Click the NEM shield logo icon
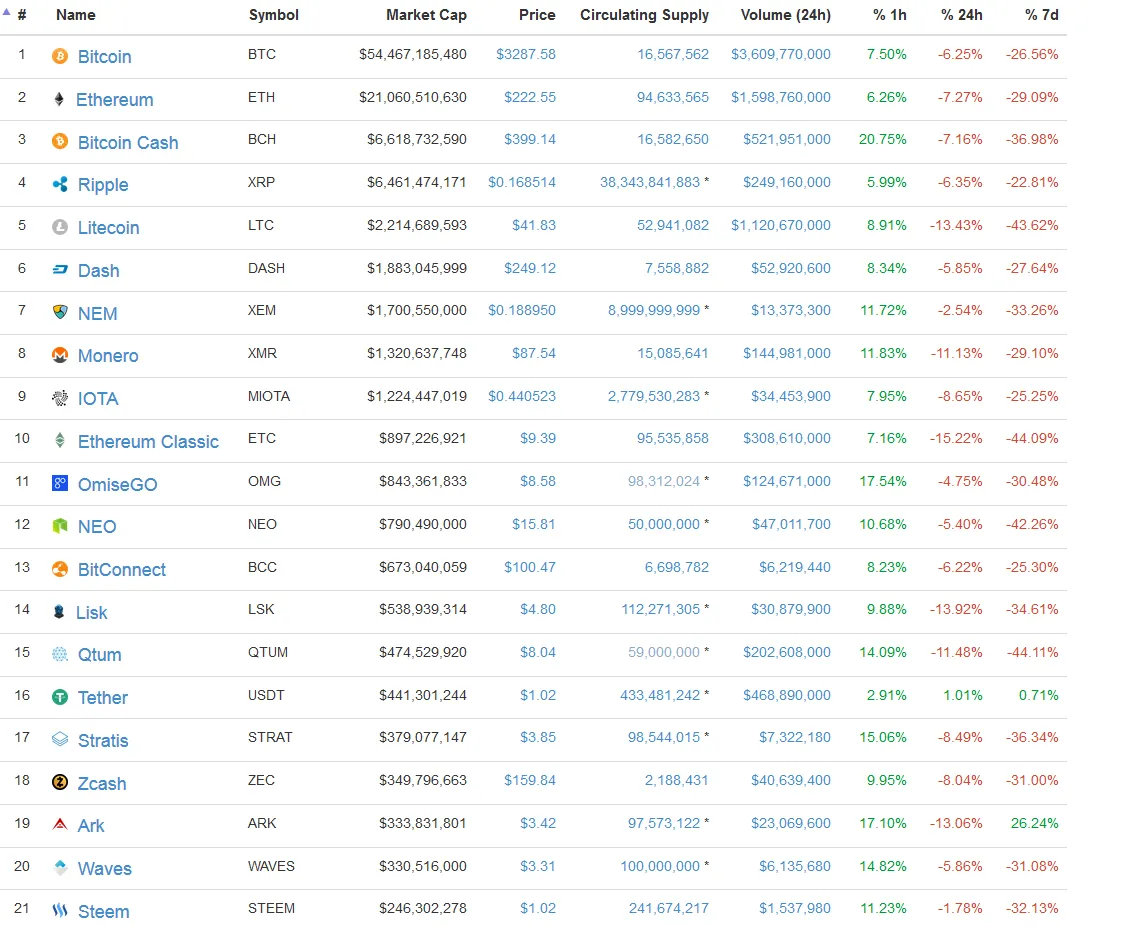 [60, 312]
